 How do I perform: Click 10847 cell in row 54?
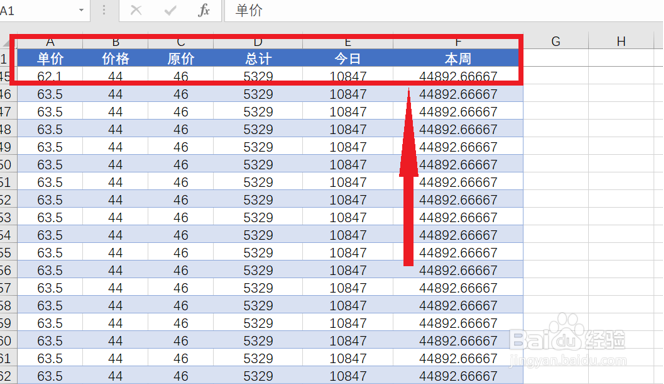[348, 235]
